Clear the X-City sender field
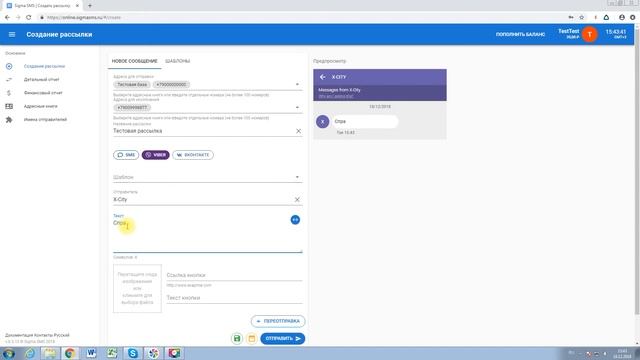This screenshot has width=640, height=360. (x=297, y=200)
